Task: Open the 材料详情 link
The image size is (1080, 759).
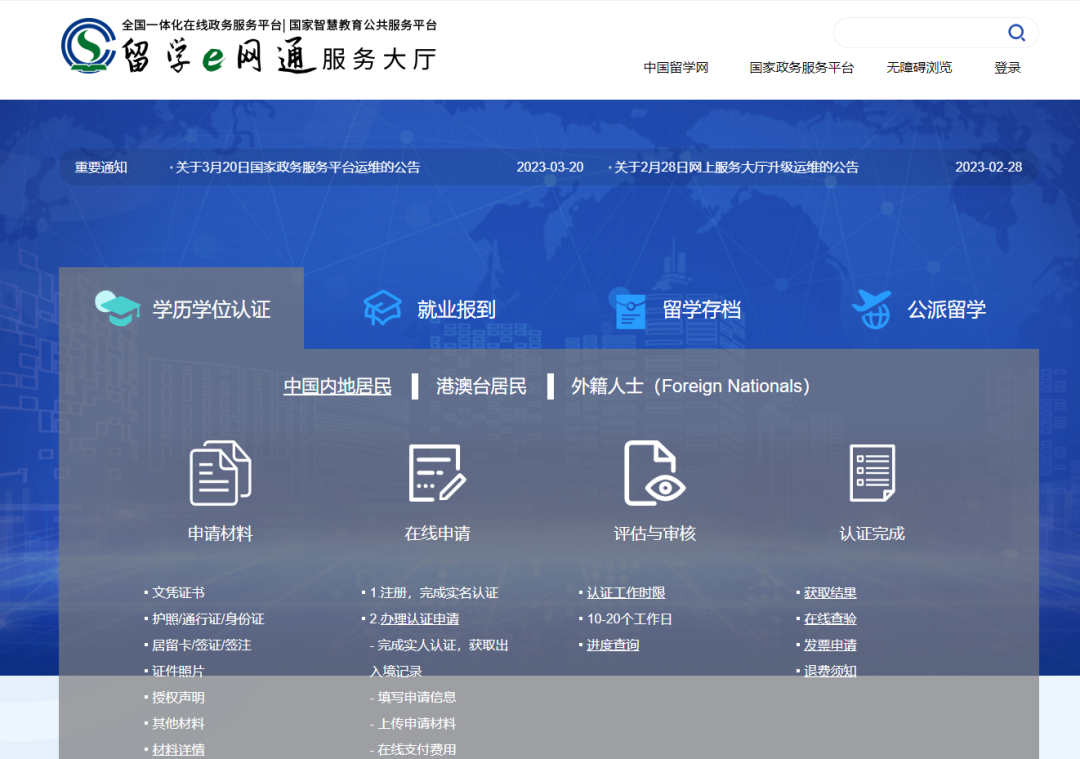Action: tap(178, 749)
